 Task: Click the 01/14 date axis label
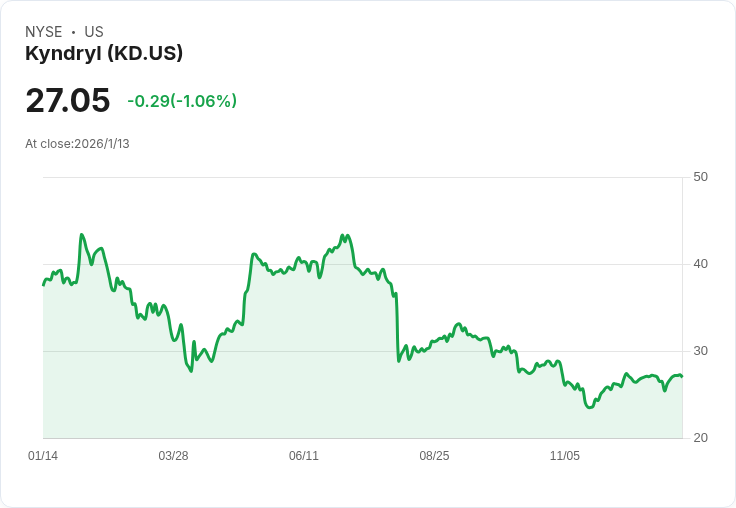coord(43,456)
